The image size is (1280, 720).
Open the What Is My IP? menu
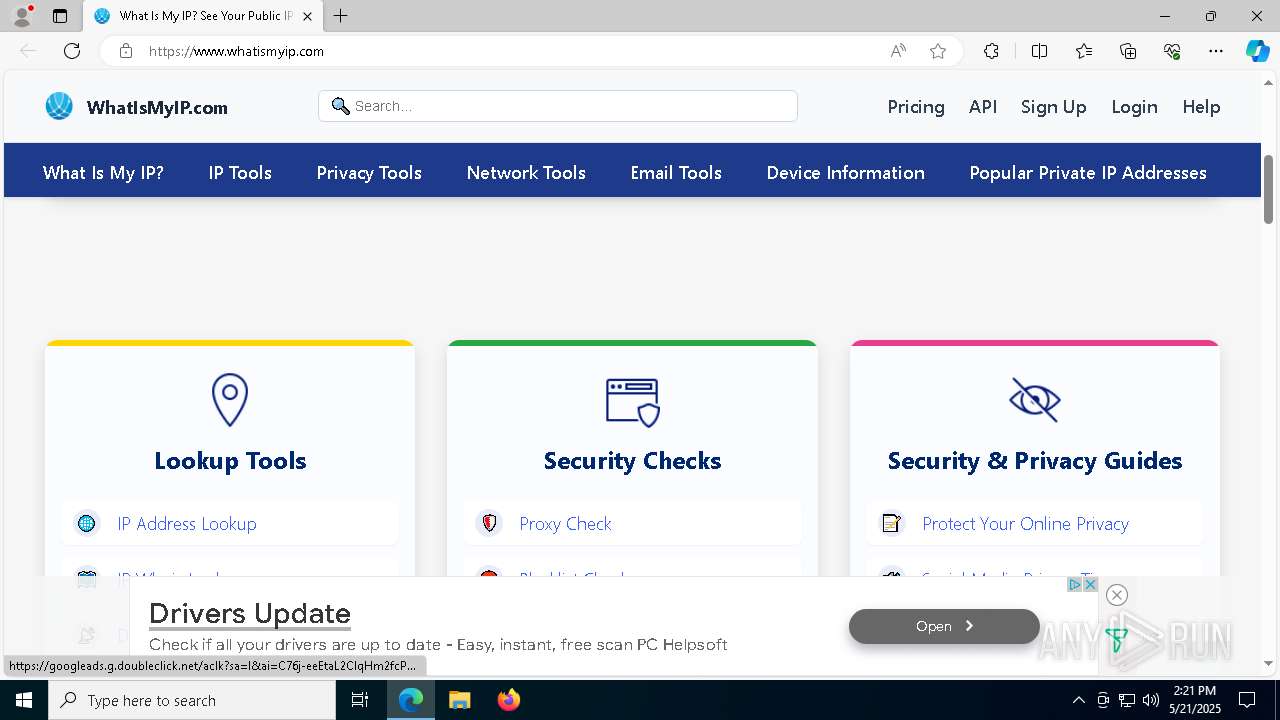pyautogui.click(x=103, y=173)
